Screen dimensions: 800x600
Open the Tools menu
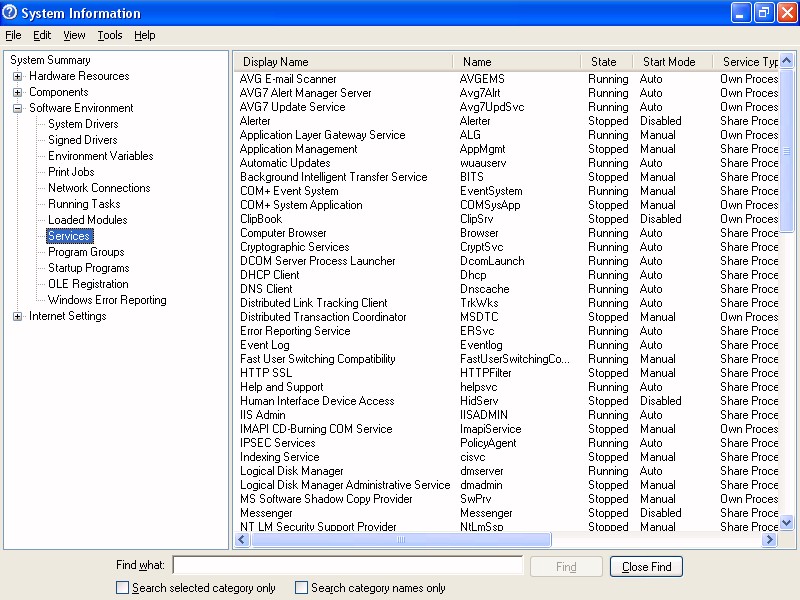tap(110, 35)
